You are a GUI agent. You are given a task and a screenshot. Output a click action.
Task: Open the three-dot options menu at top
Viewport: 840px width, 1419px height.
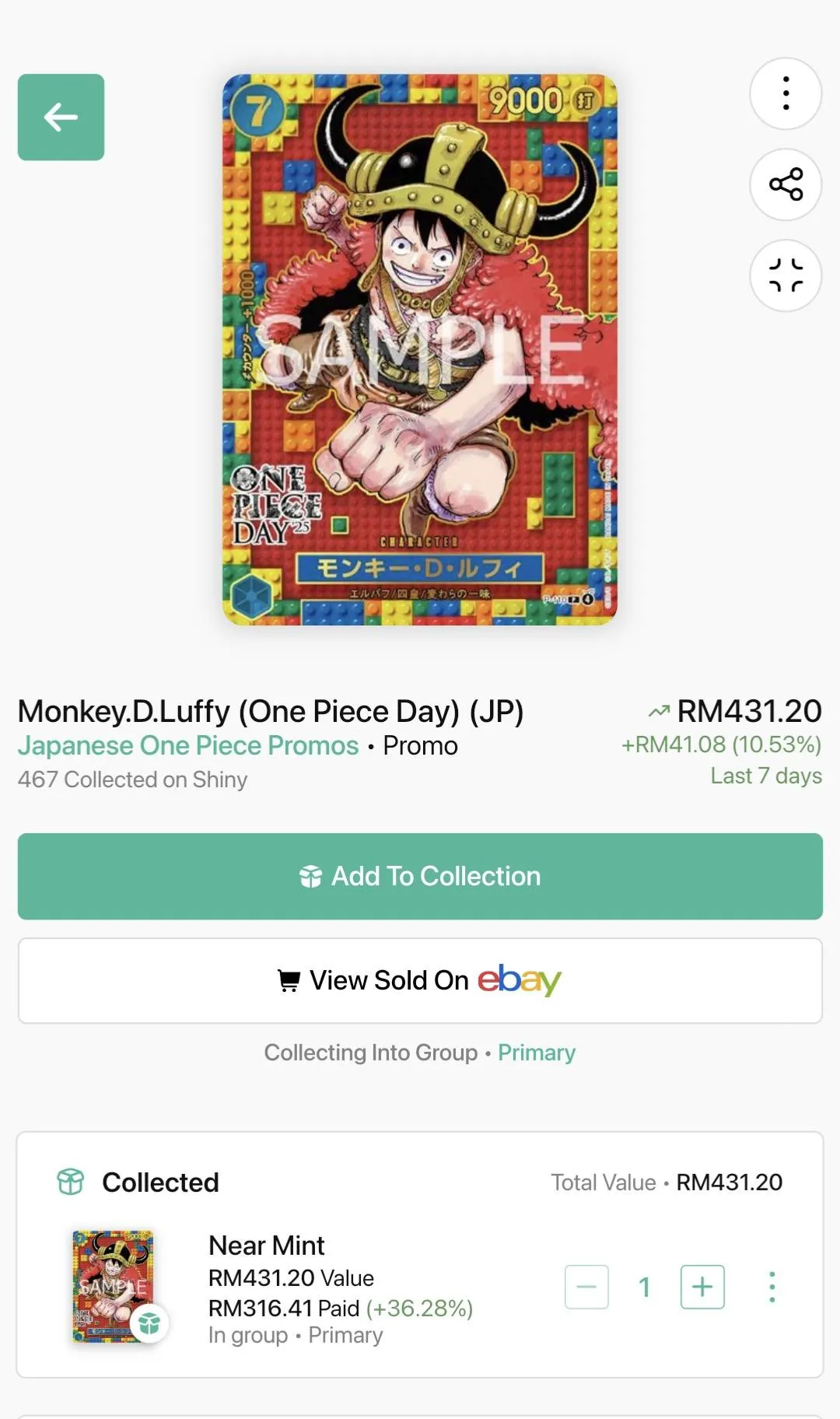coord(786,93)
